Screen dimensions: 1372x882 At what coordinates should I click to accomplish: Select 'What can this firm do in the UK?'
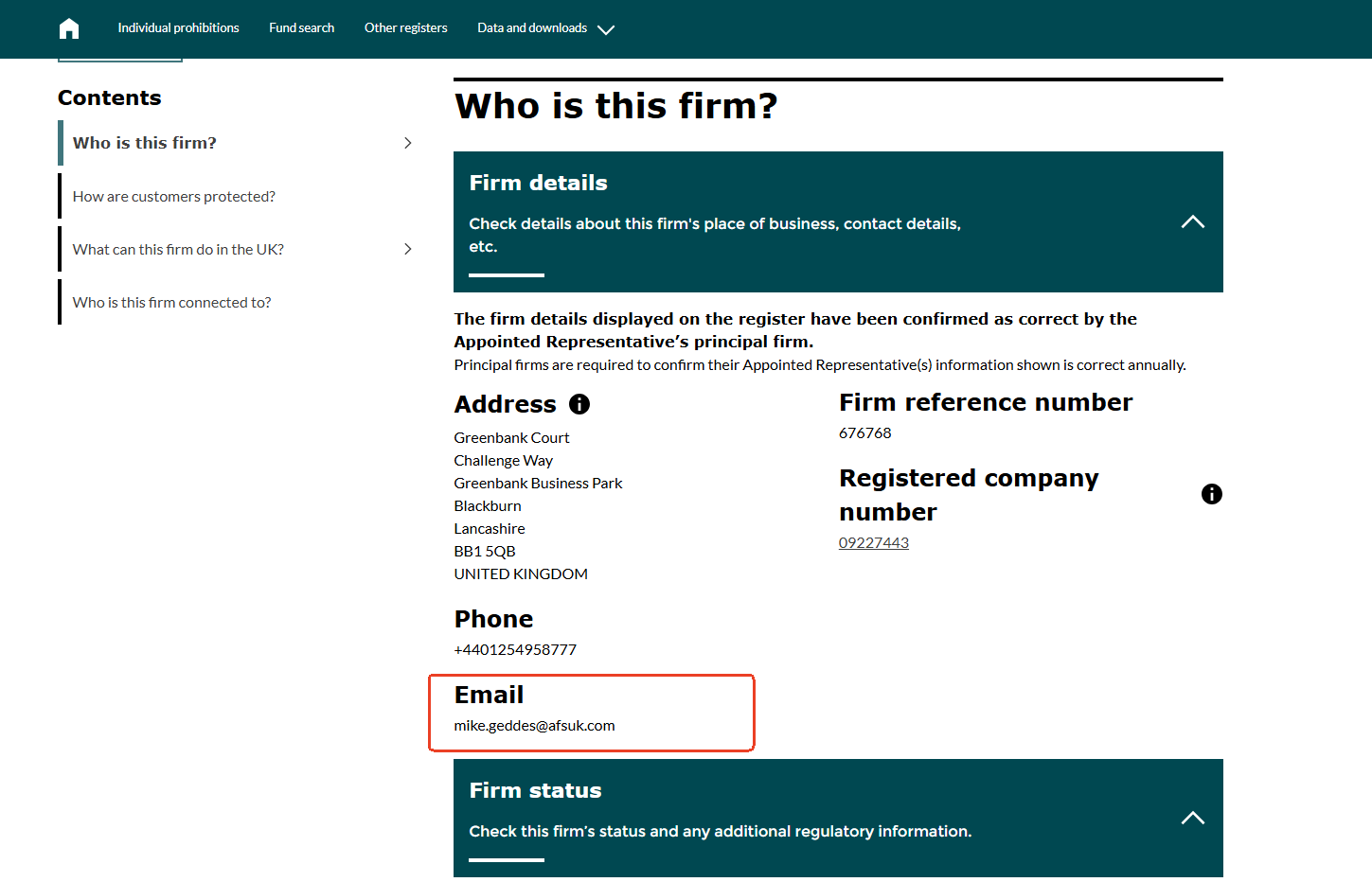178,250
